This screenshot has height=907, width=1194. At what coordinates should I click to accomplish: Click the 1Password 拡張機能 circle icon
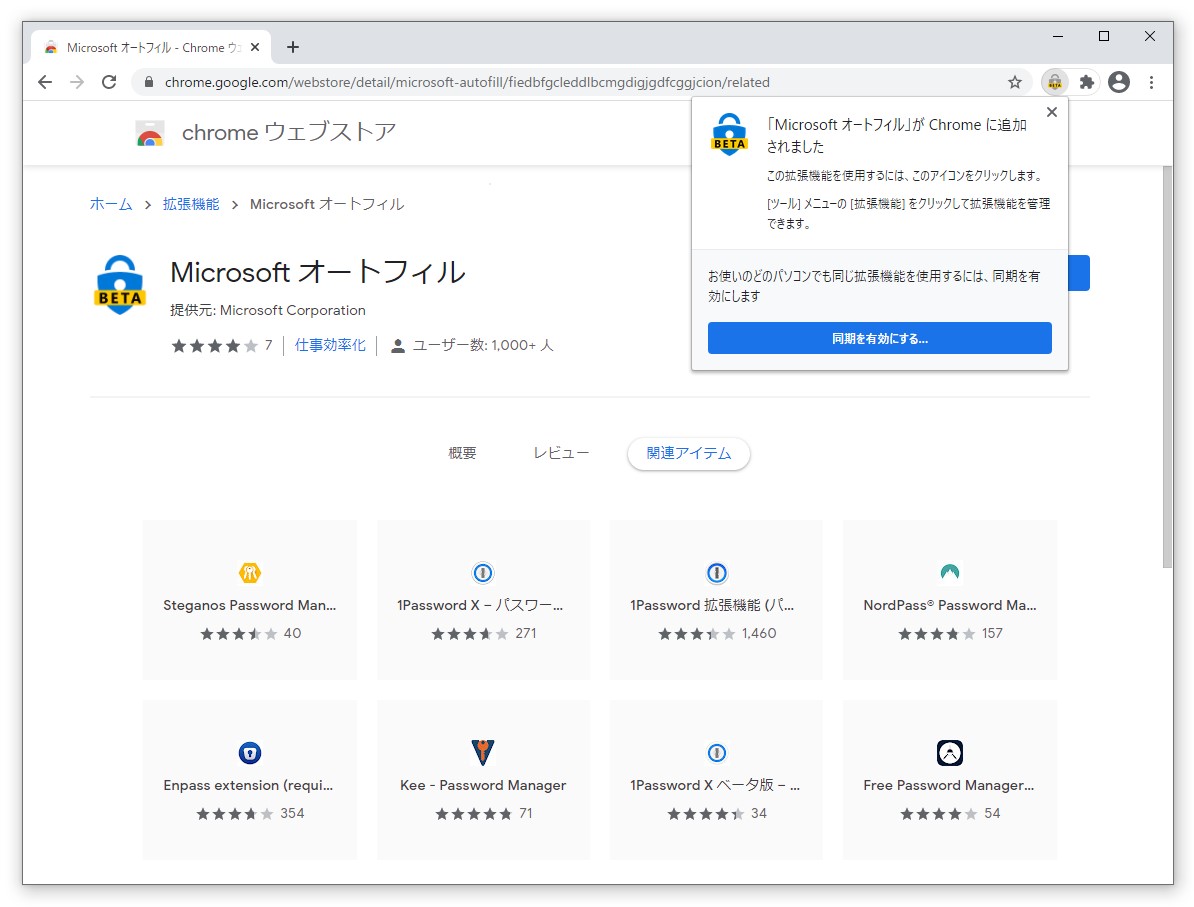click(716, 573)
